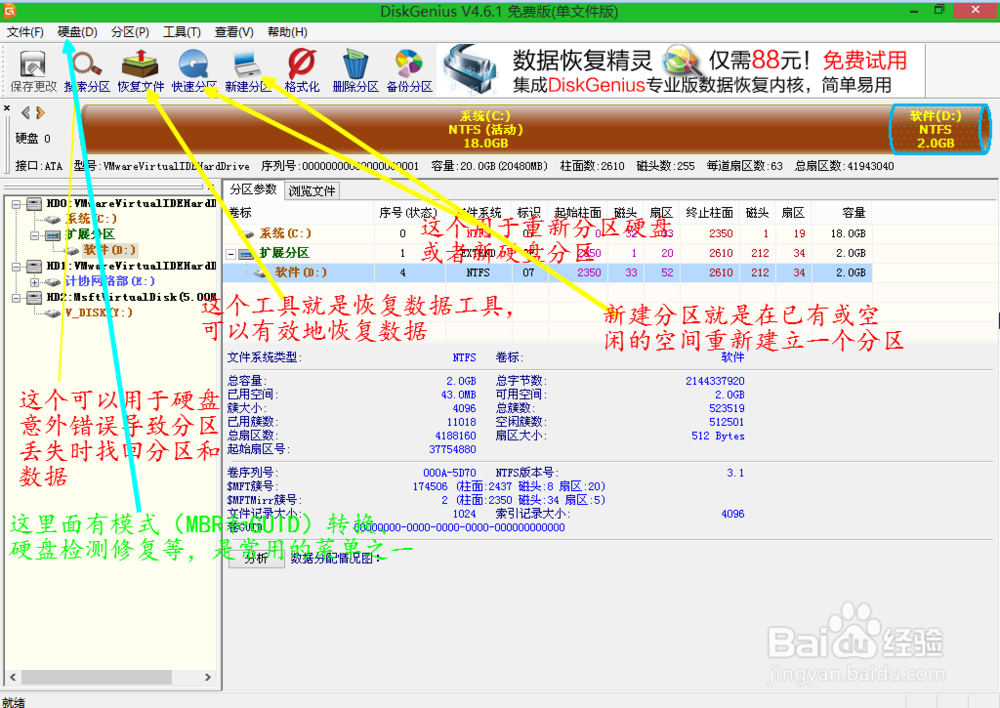The height and width of the screenshot is (708, 1000).
Task: Open the 搜索分区 search partition tool
Action: point(87,71)
